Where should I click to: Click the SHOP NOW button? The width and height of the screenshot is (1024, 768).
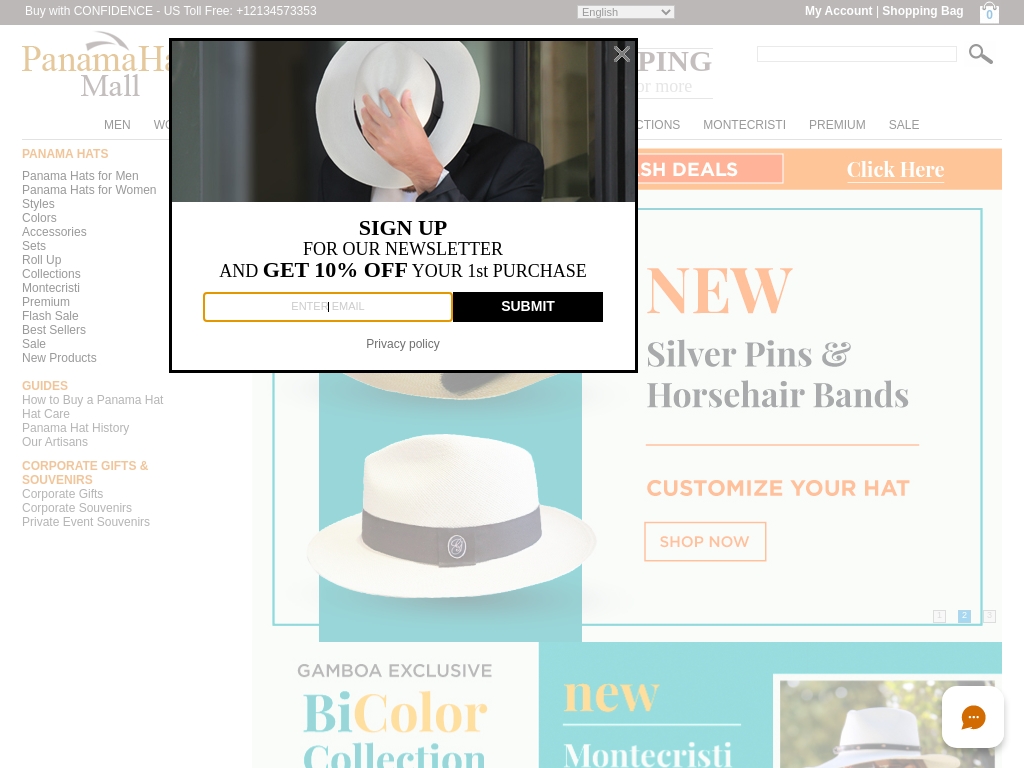click(x=705, y=541)
